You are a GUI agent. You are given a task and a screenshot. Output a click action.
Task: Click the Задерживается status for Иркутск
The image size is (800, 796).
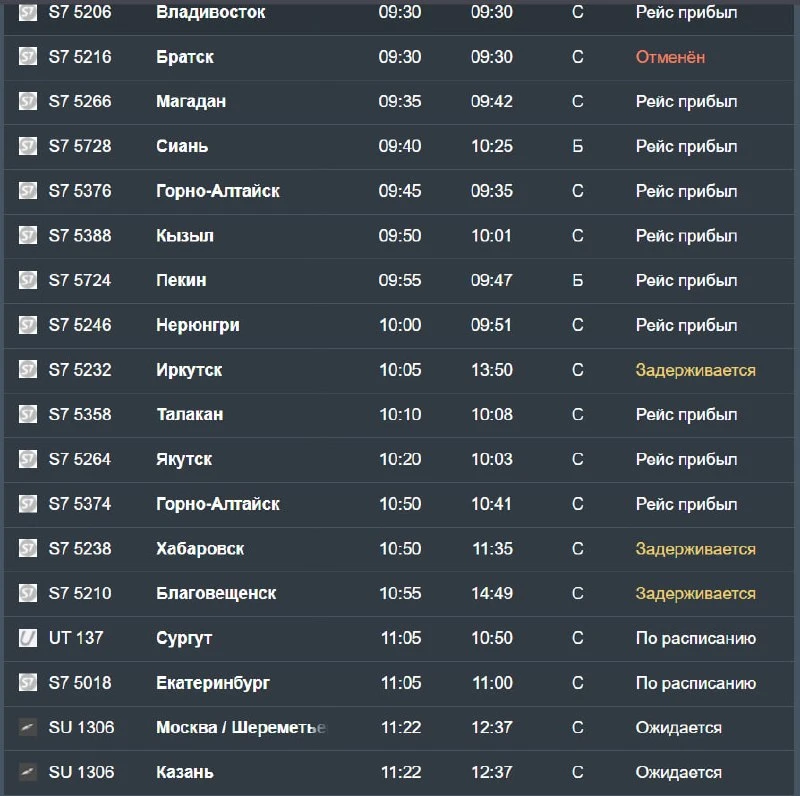tap(695, 370)
